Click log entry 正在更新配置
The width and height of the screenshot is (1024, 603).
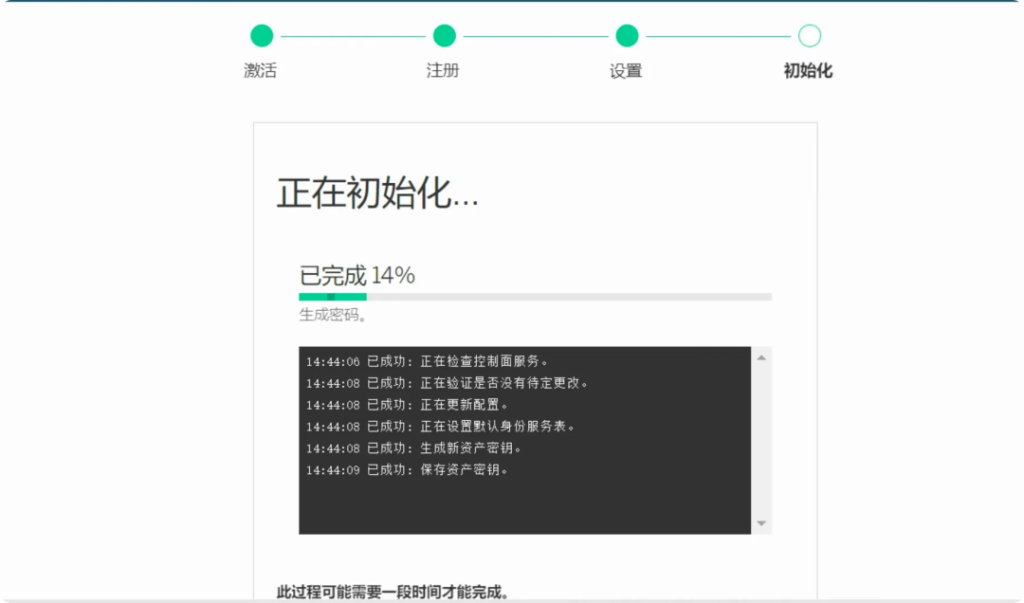(407, 405)
